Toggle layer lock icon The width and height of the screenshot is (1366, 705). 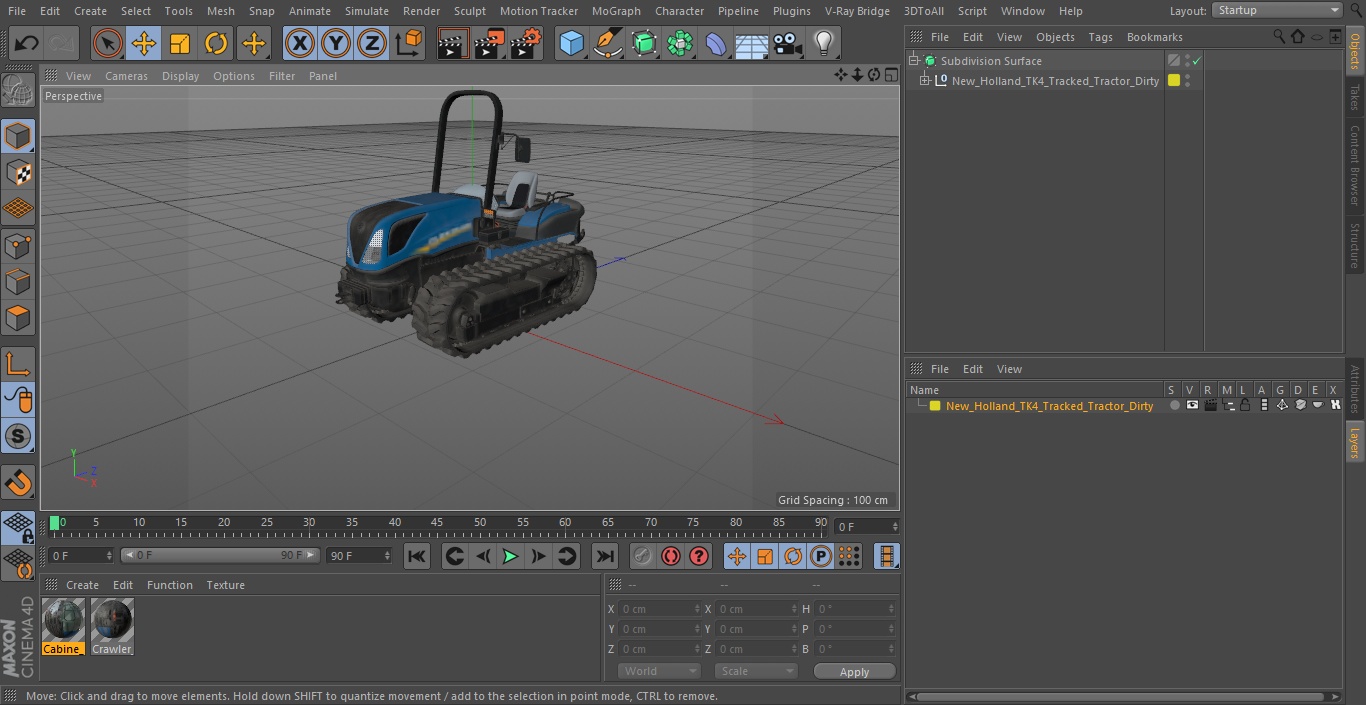(1245, 406)
